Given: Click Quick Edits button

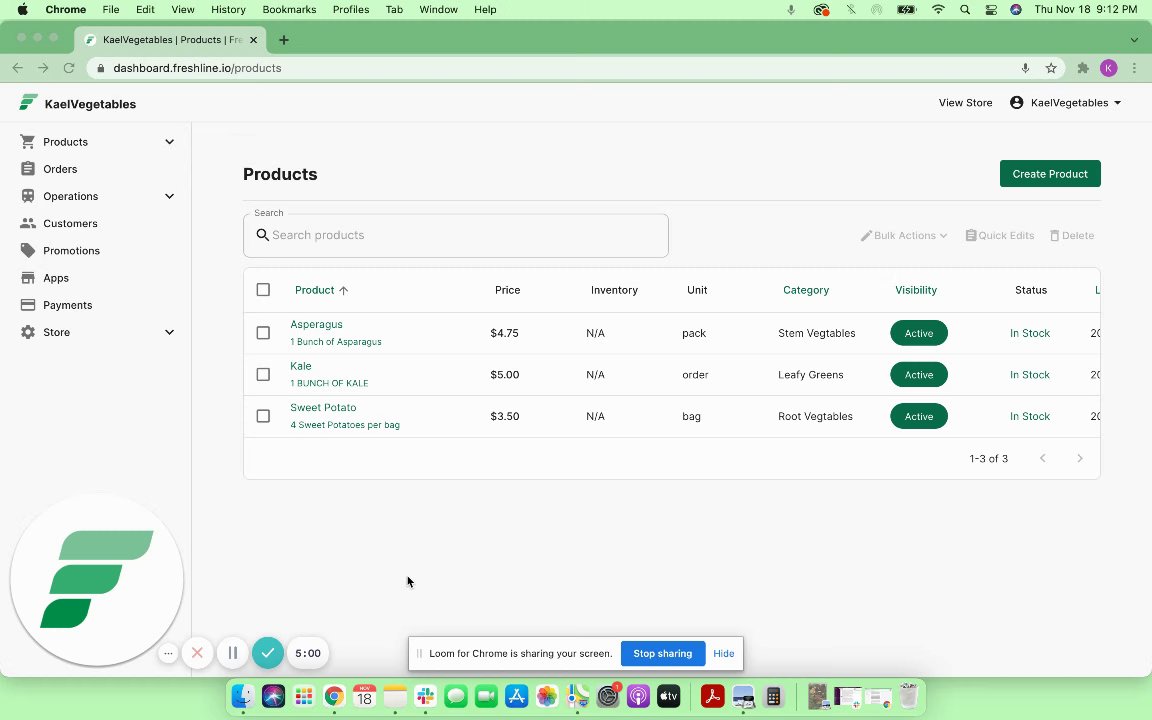Looking at the screenshot, I should (x=1000, y=236).
